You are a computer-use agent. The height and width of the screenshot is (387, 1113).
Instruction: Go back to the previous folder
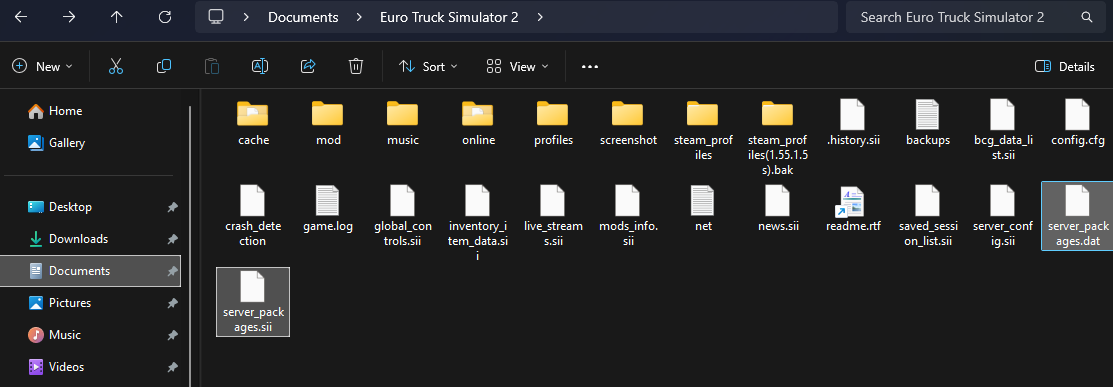pyautogui.click(x=21, y=17)
